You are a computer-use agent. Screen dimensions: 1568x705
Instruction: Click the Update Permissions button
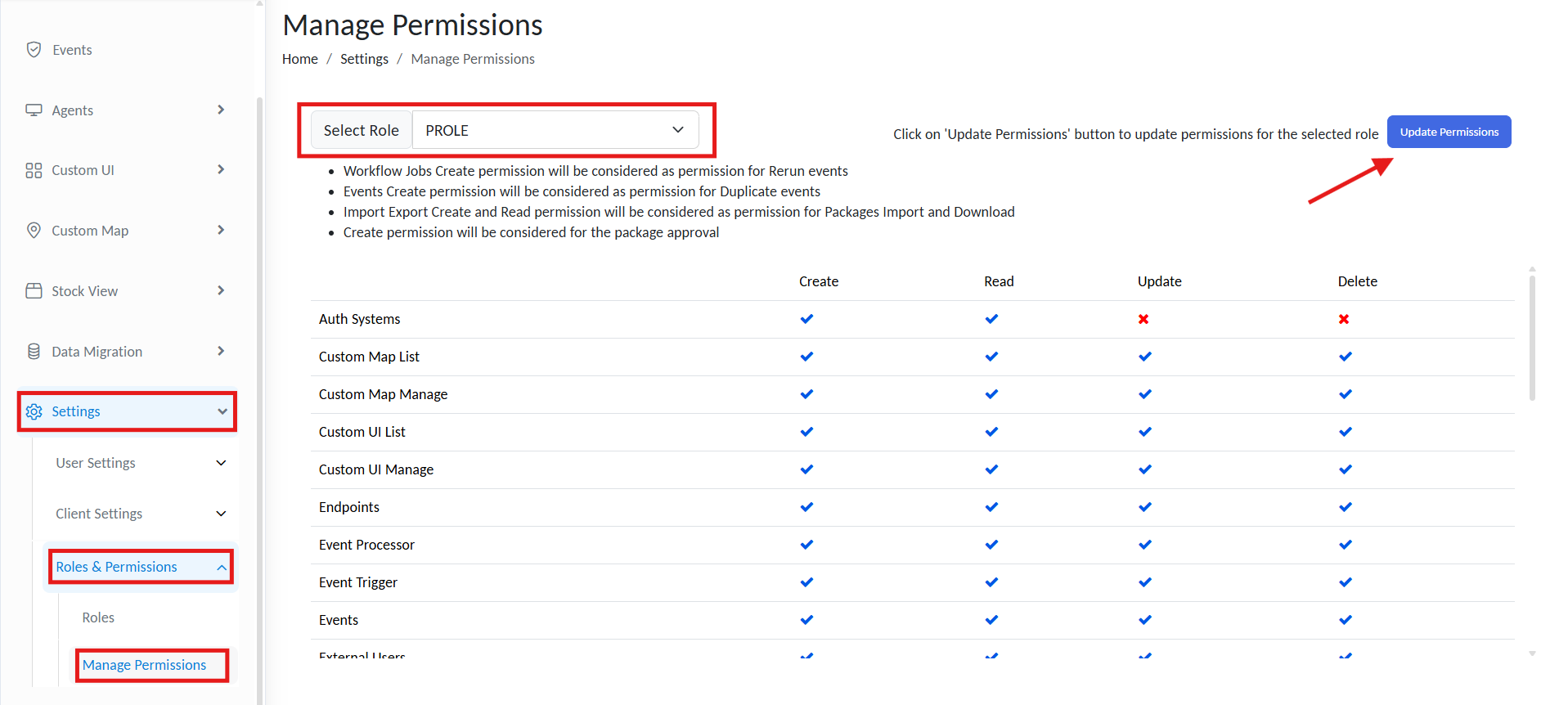click(x=1449, y=132)
